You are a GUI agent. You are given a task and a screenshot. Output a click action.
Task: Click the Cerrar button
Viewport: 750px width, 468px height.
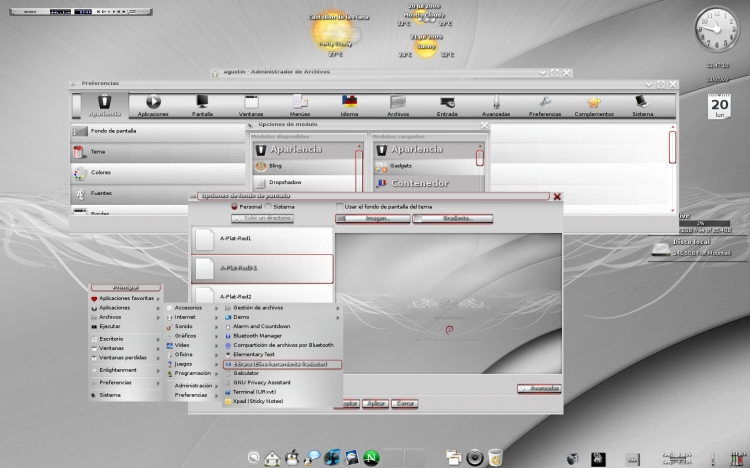(x=405, y=403)
